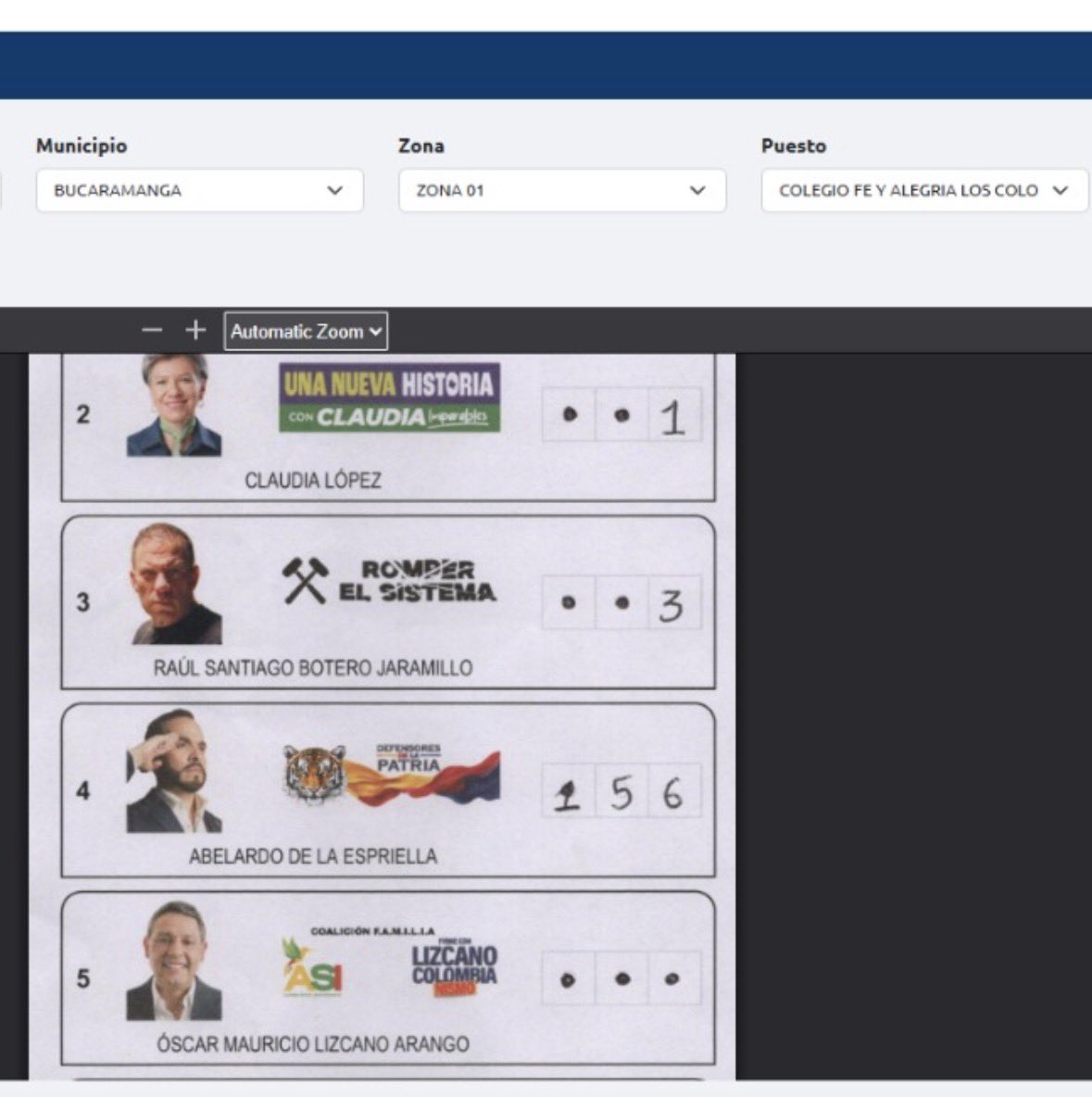This screenshot has width=1092, height=1097.
Task: Click Claudia López candidate photo
Action: pos(174,405)
